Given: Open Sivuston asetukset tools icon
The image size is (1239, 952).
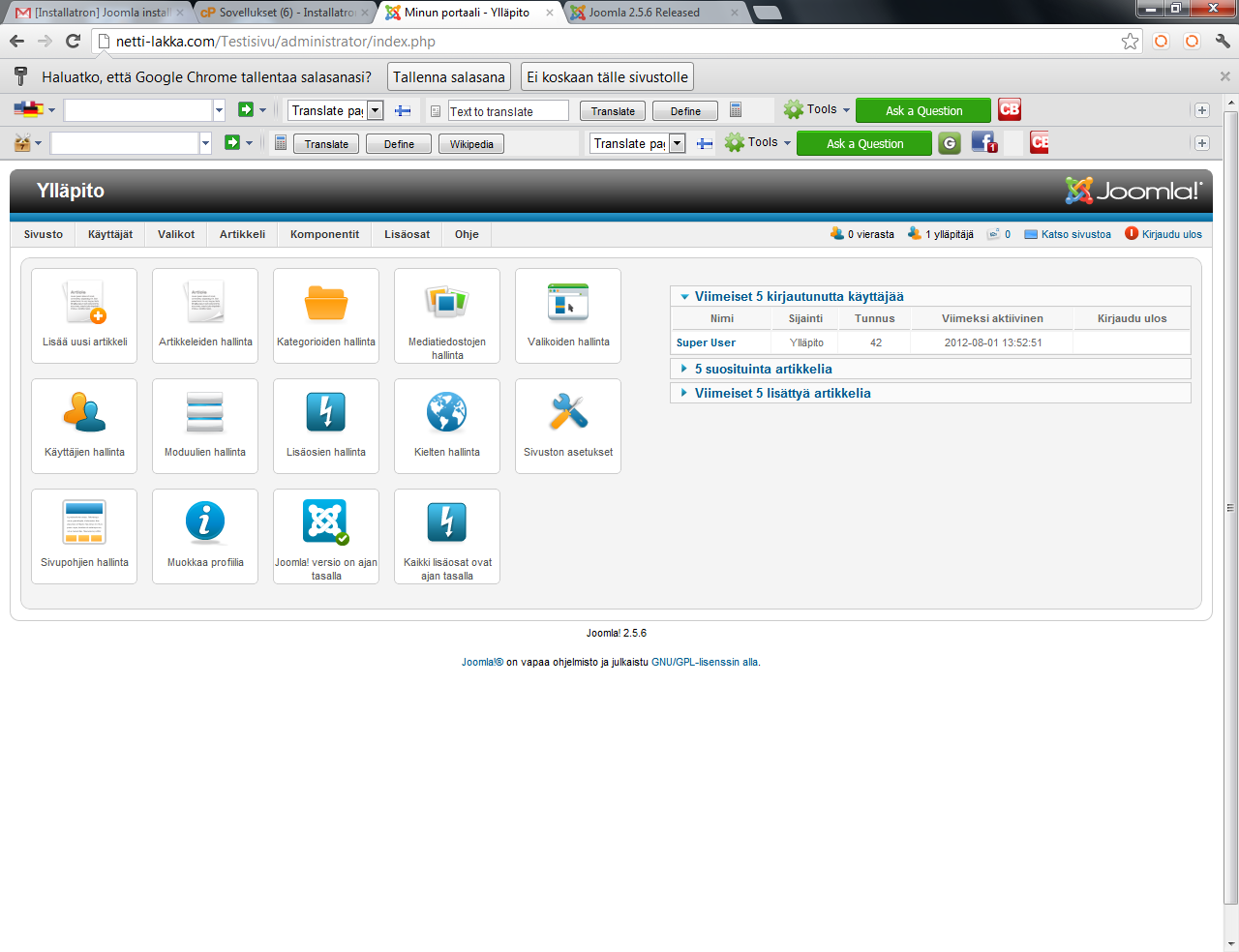Looking at the screenshot, I should coord(568,426).
